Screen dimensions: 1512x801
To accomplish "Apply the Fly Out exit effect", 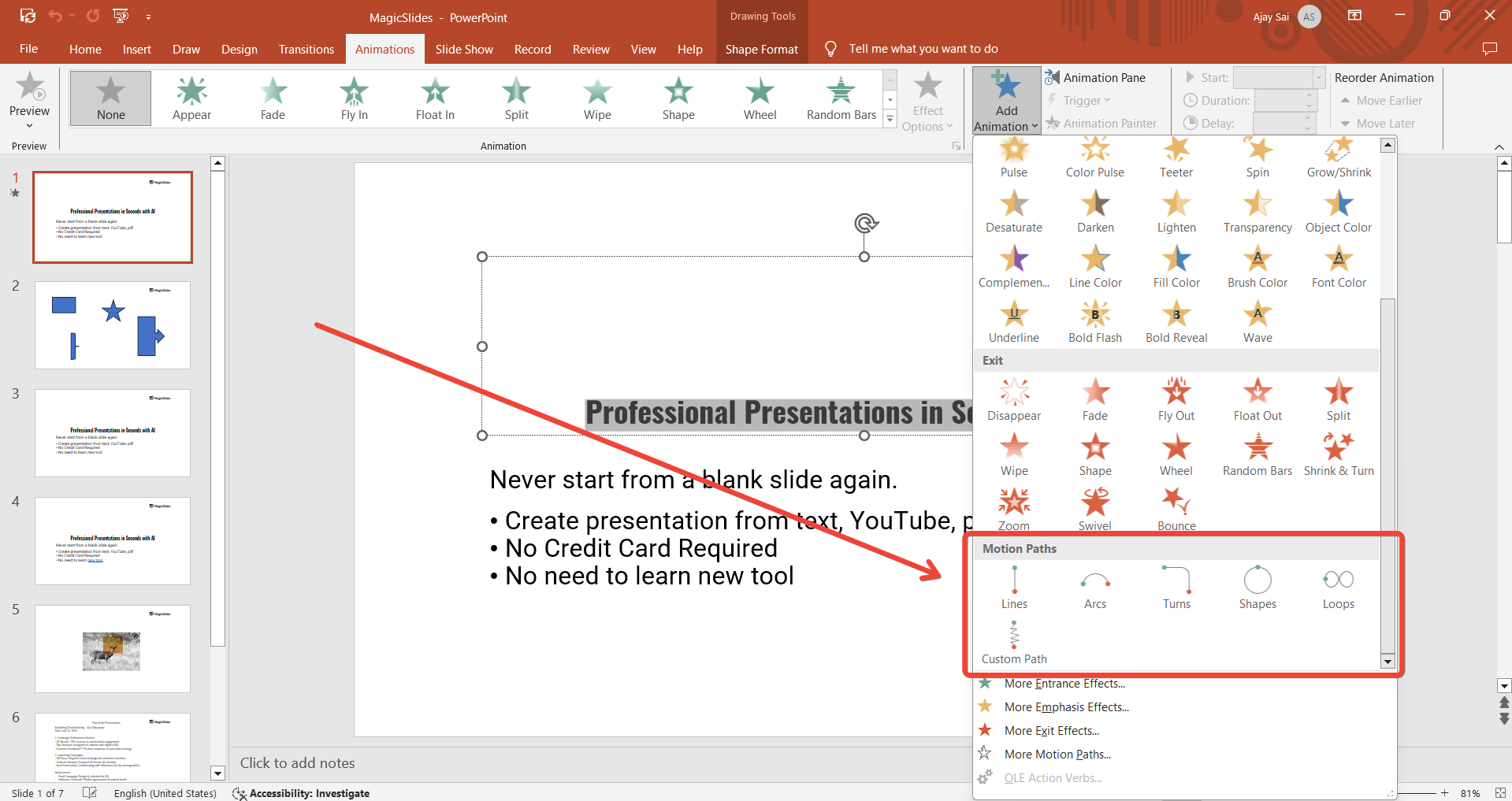I will 1176,399.
